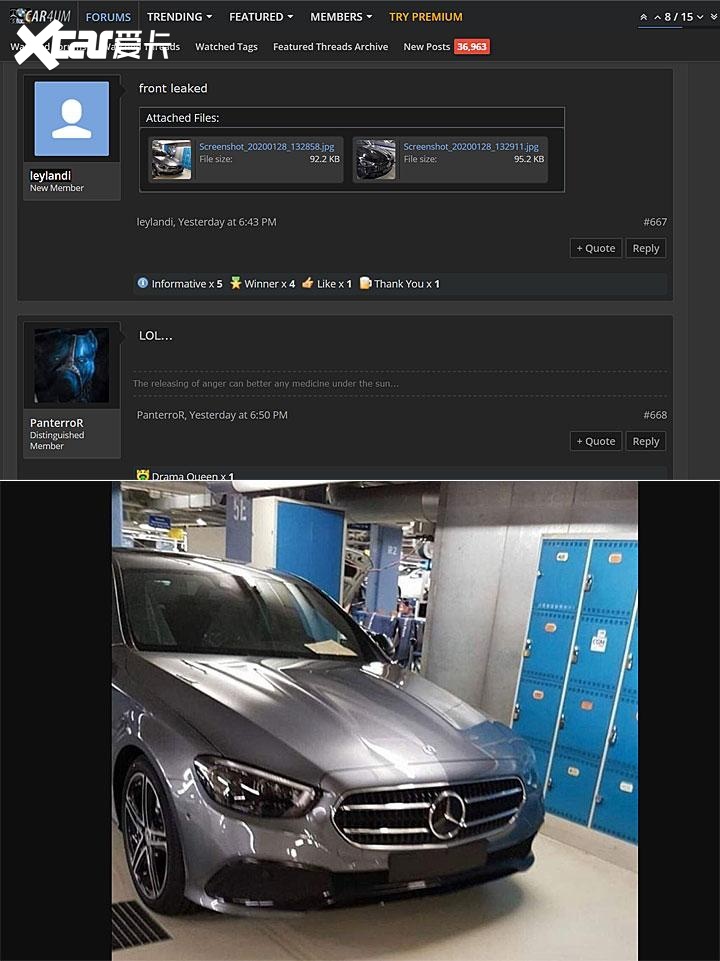Open the Try Premium menu item

coord(426,17)
